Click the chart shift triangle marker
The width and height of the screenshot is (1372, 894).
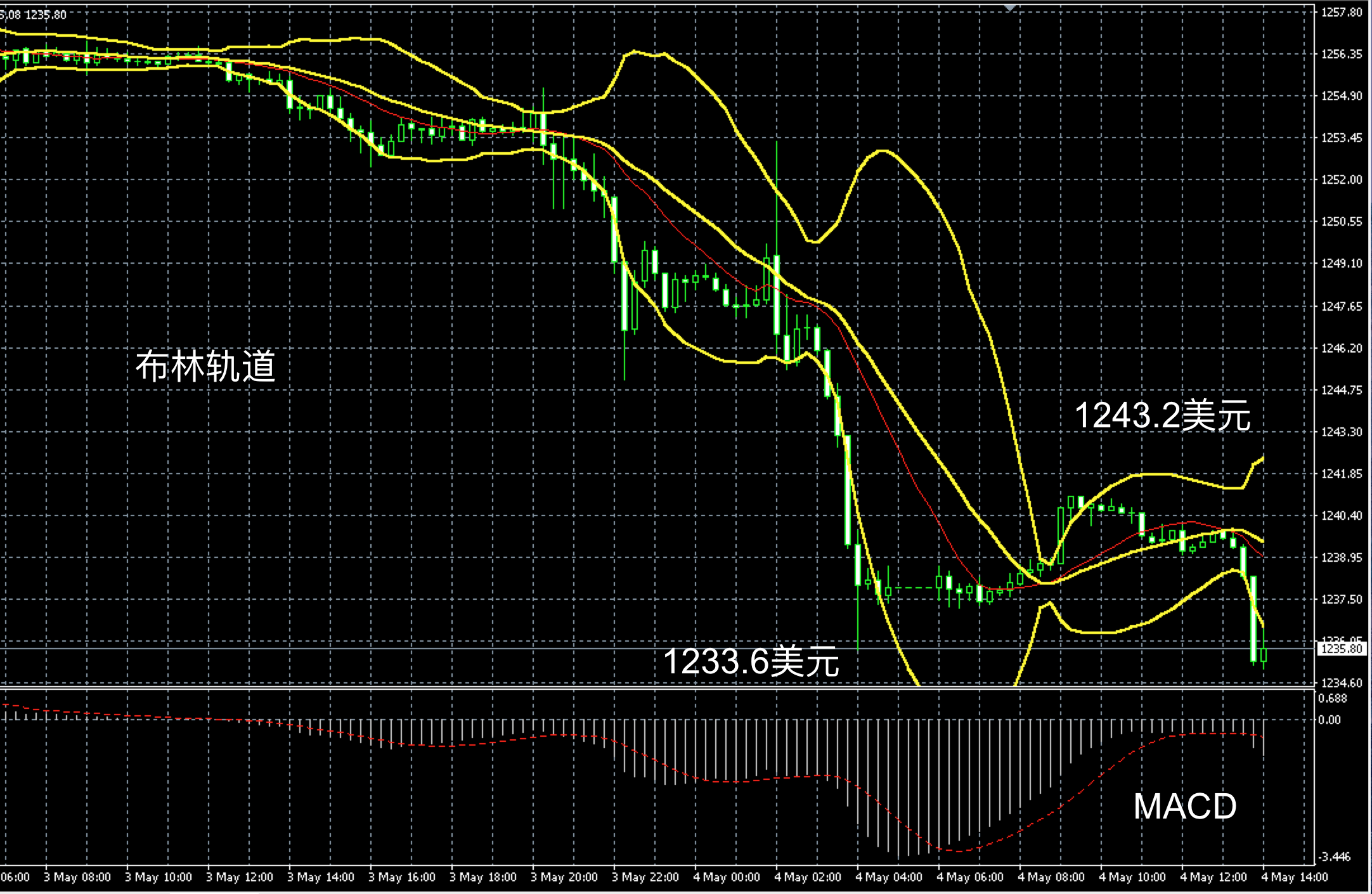pos(1010,8)
